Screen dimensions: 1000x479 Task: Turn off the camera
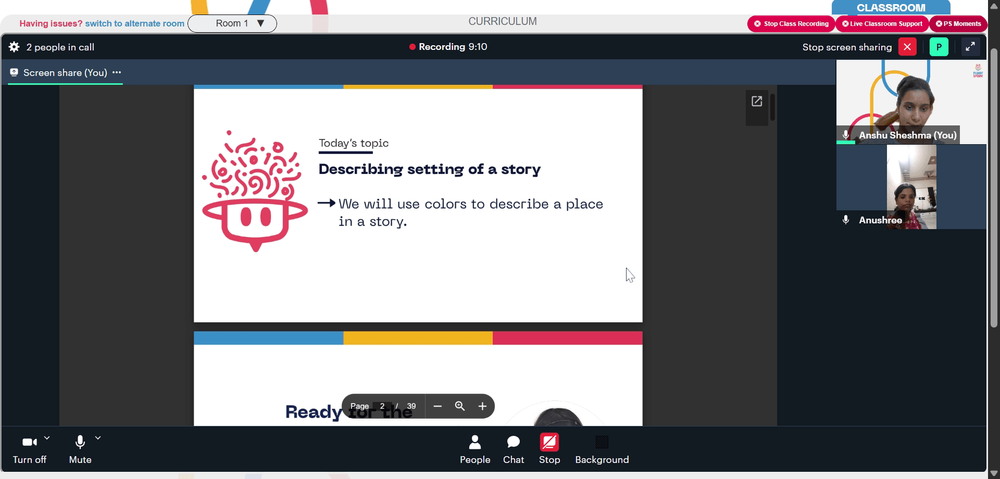(x=29, y=442)
